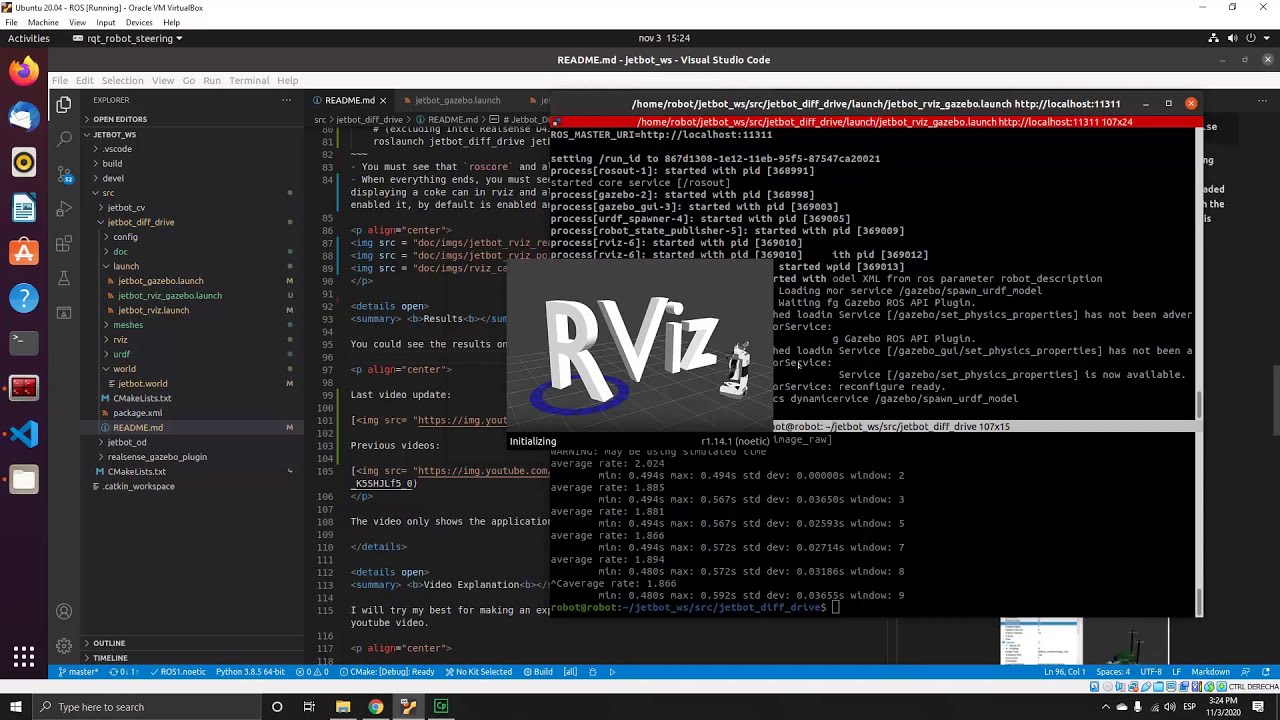Open the Files icon in the dock
The height and width of the screenshot is (720, 1280).
tap(24, 480)
